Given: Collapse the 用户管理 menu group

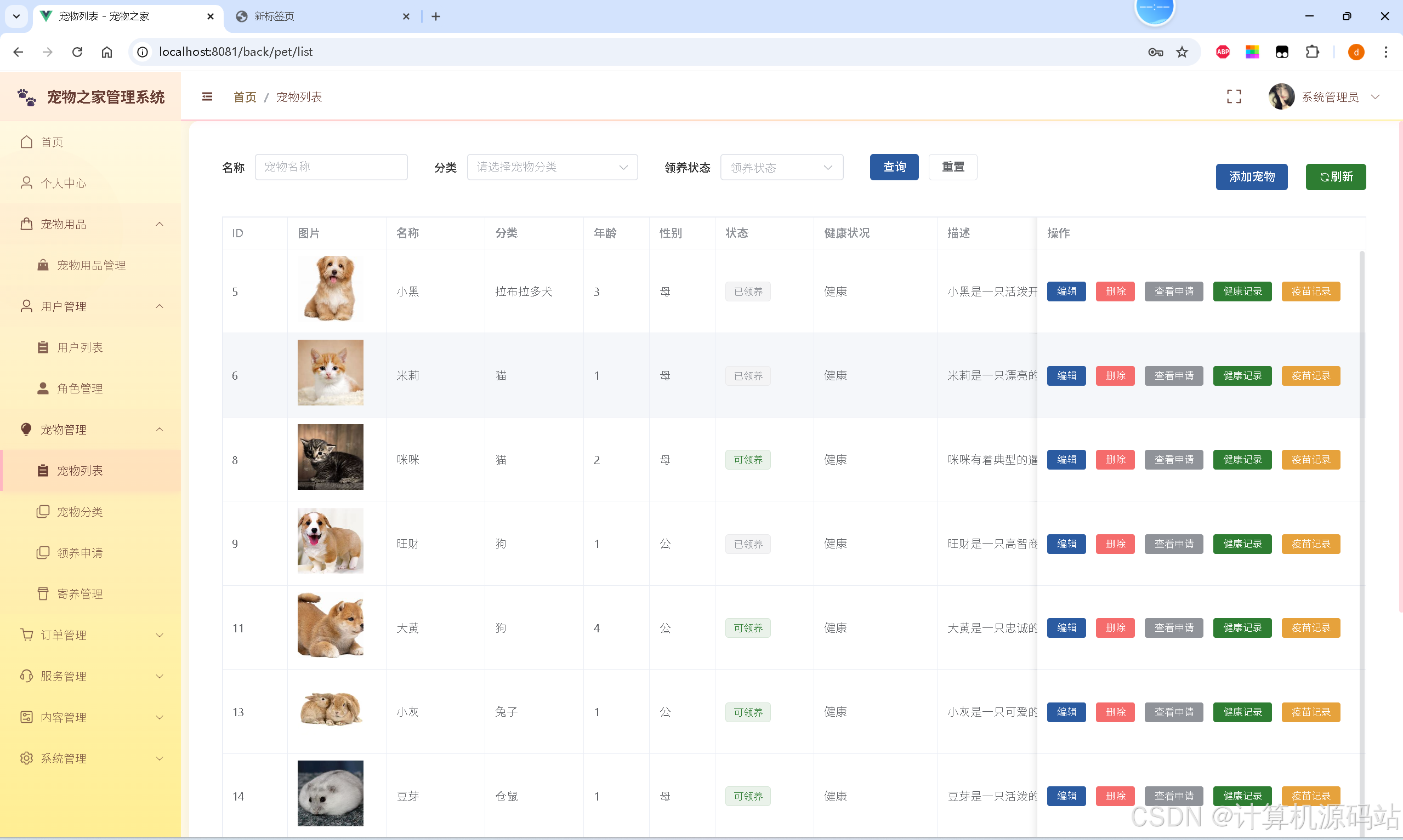Looking at the screenshot, I should (x=90, y=306).
